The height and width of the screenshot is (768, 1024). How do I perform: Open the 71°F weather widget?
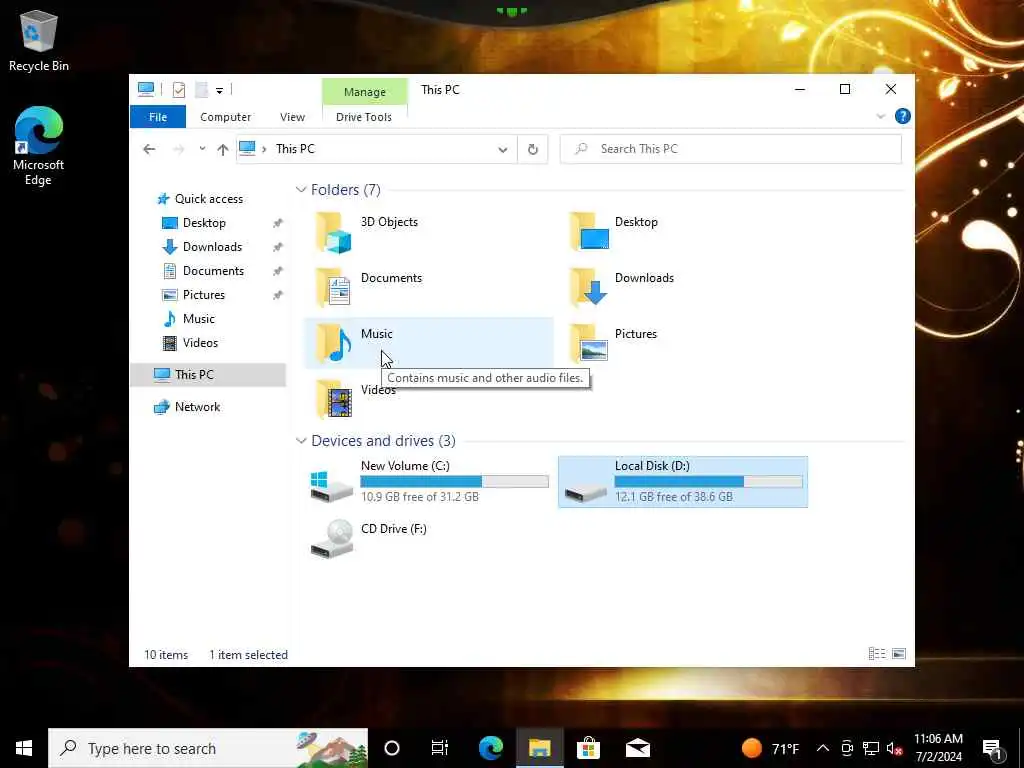(771, 748)
